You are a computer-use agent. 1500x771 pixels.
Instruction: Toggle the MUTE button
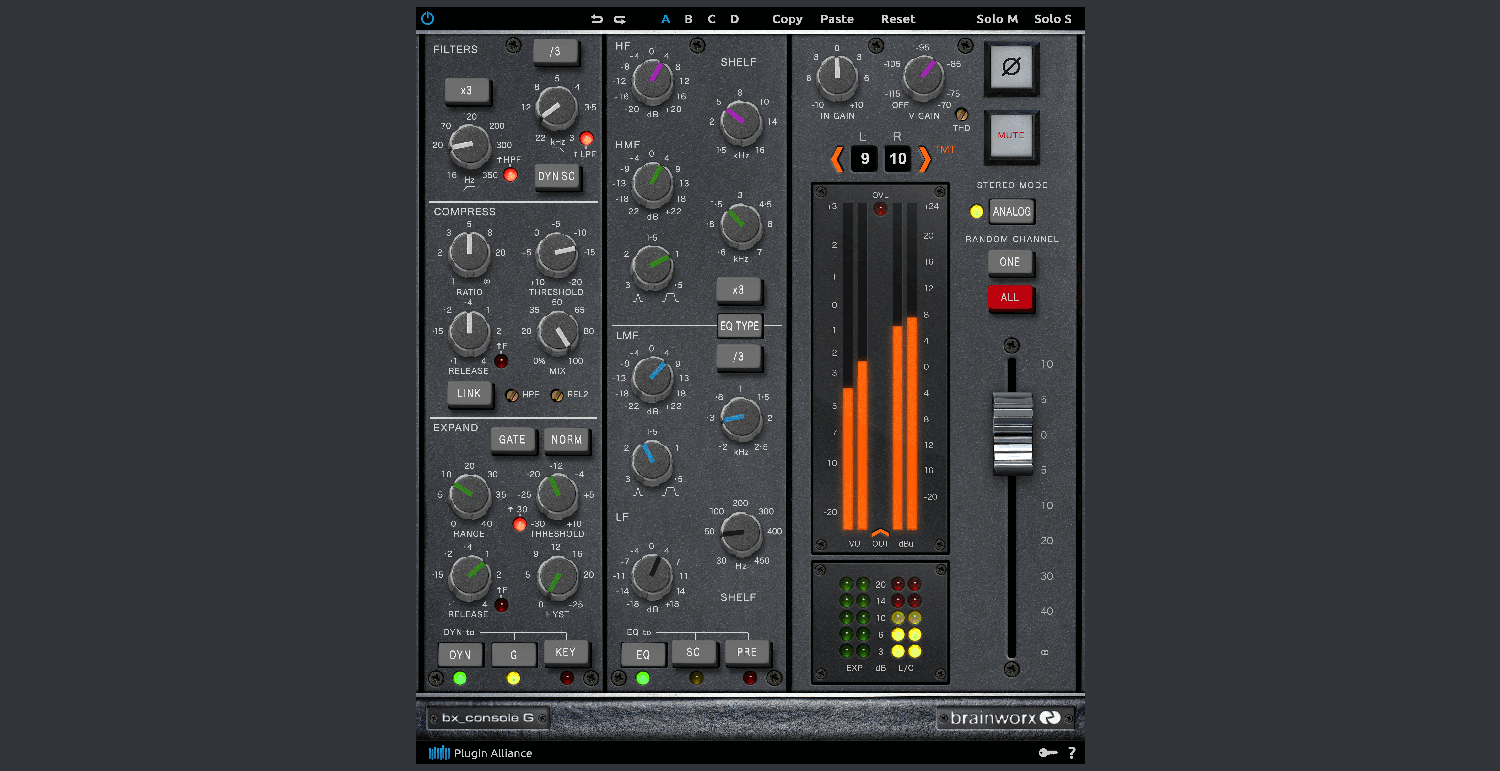[x=1011, y=137]
